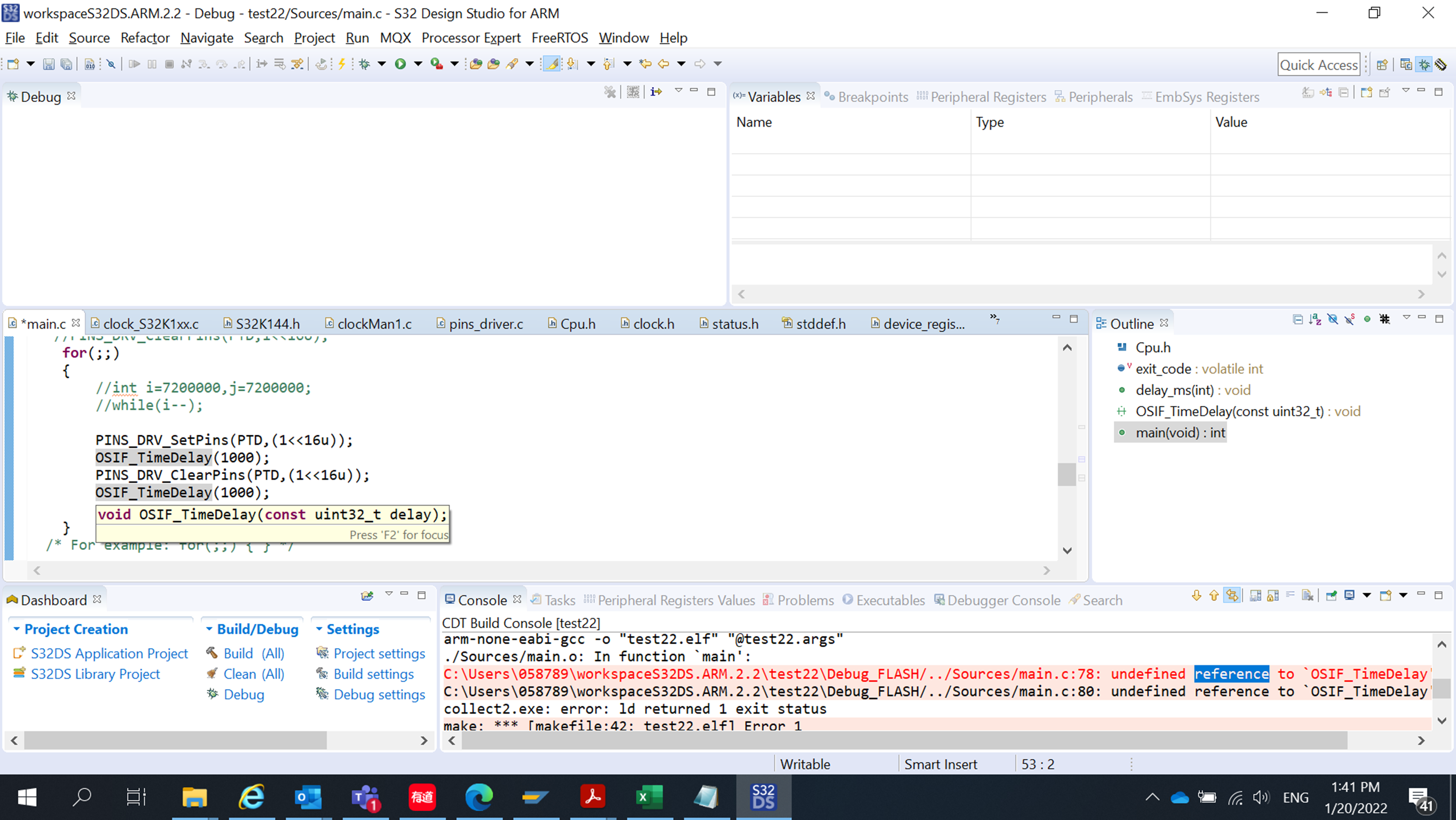Click Next Error down arrow in Console
This screenshot has height=820, width=1456.
1197,596
